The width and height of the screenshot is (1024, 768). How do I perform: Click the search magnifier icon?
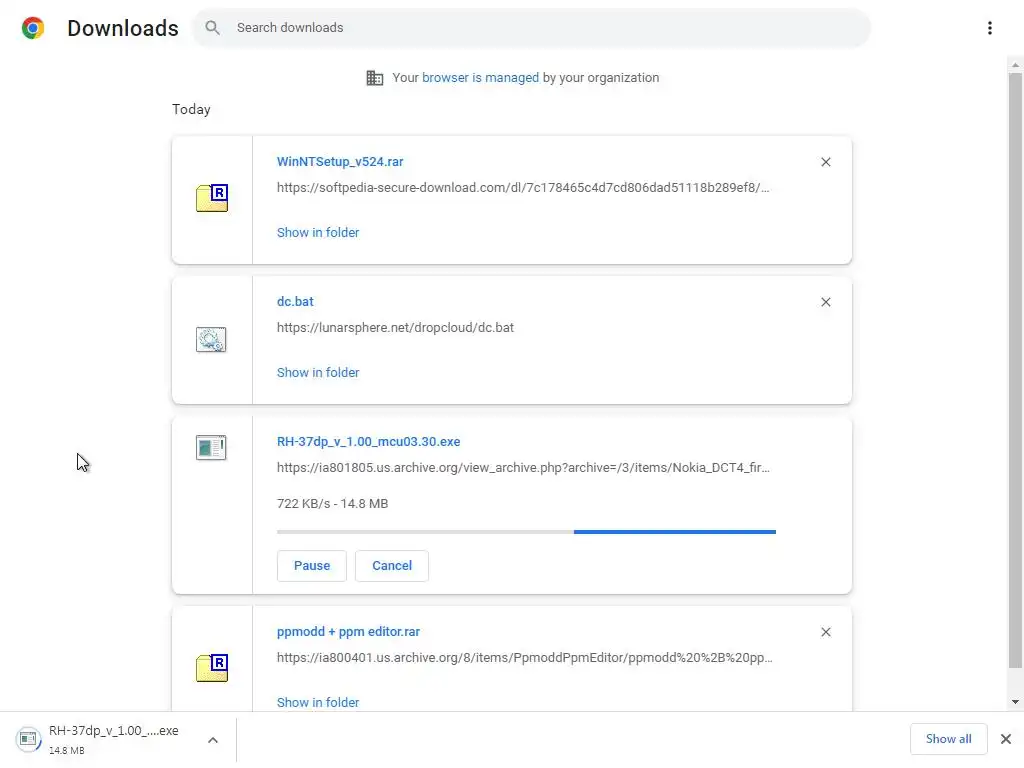pyautogui.click(x=212, y=28)
